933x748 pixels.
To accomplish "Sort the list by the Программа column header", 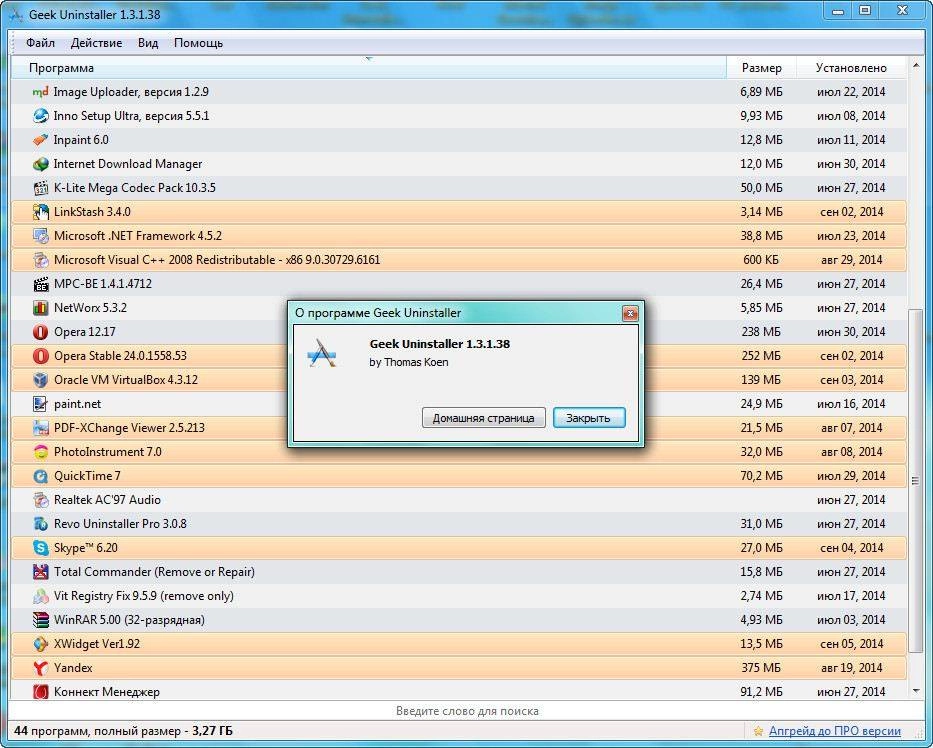I will click(x=369, y=68).
